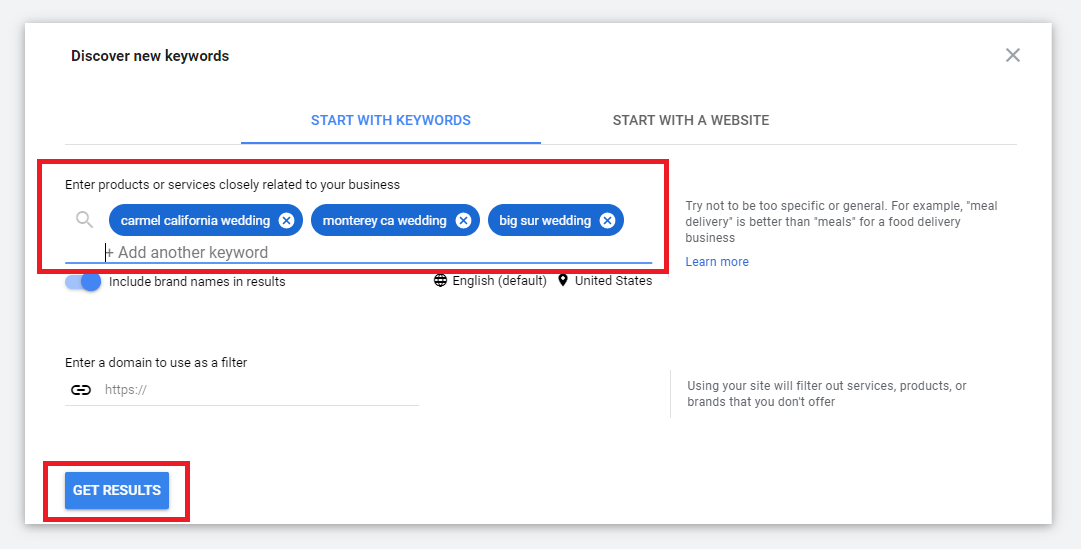The width and height of the screenshot is (1081, 549).
Task: Click the Enter products or services label
Action: pyautogui.click(x=232, y=185)
